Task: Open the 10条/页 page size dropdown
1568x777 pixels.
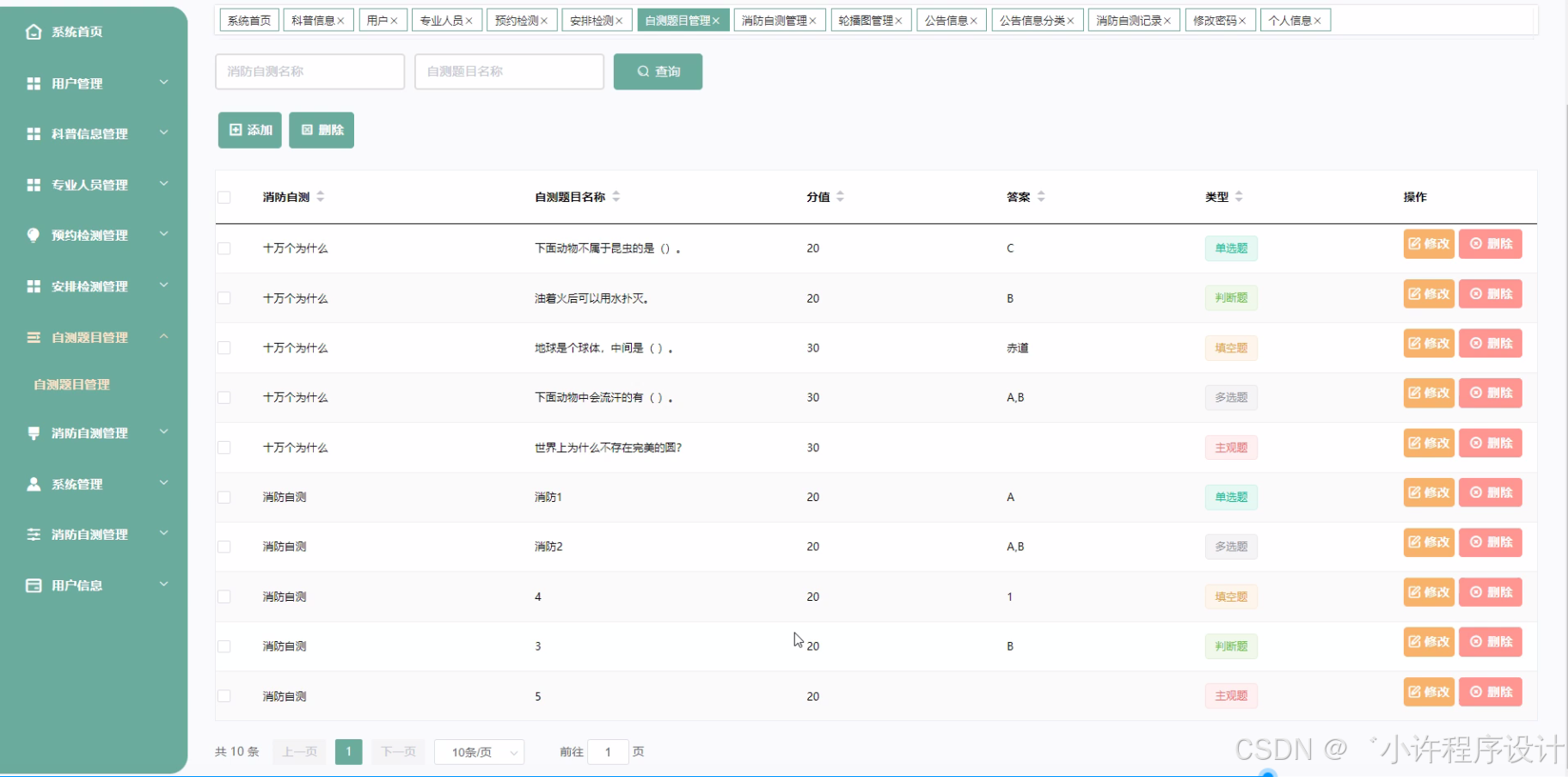Action: 479,752
